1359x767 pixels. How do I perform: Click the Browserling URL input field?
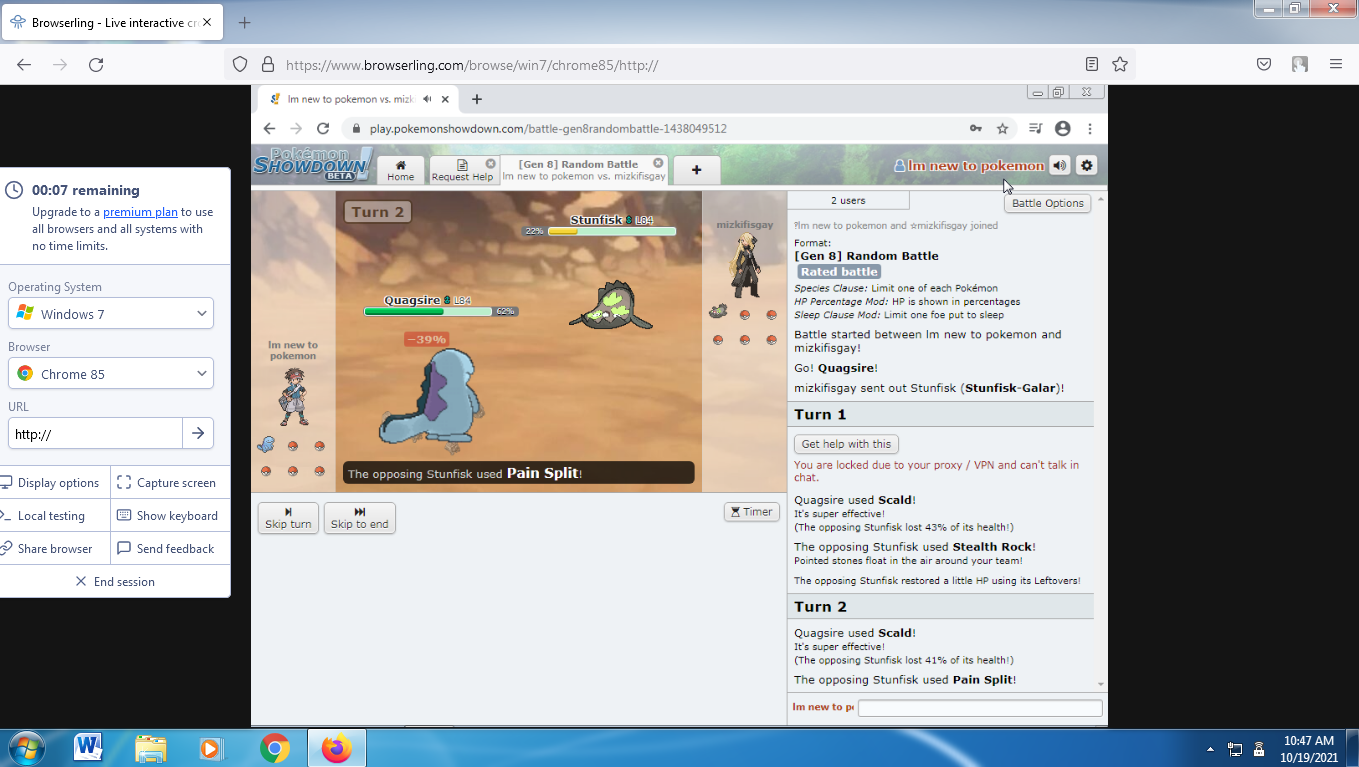(95, 433)
